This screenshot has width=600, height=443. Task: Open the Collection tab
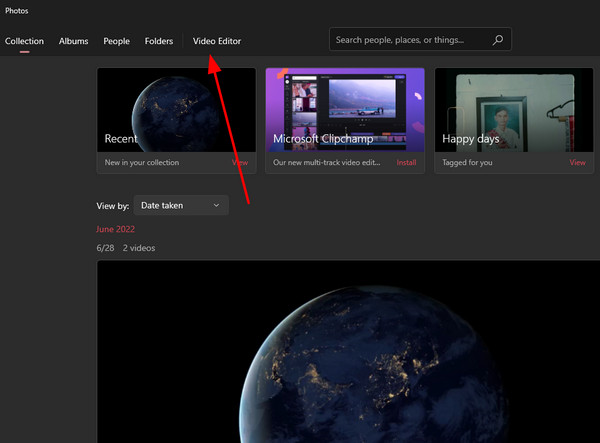click(24, 41)
